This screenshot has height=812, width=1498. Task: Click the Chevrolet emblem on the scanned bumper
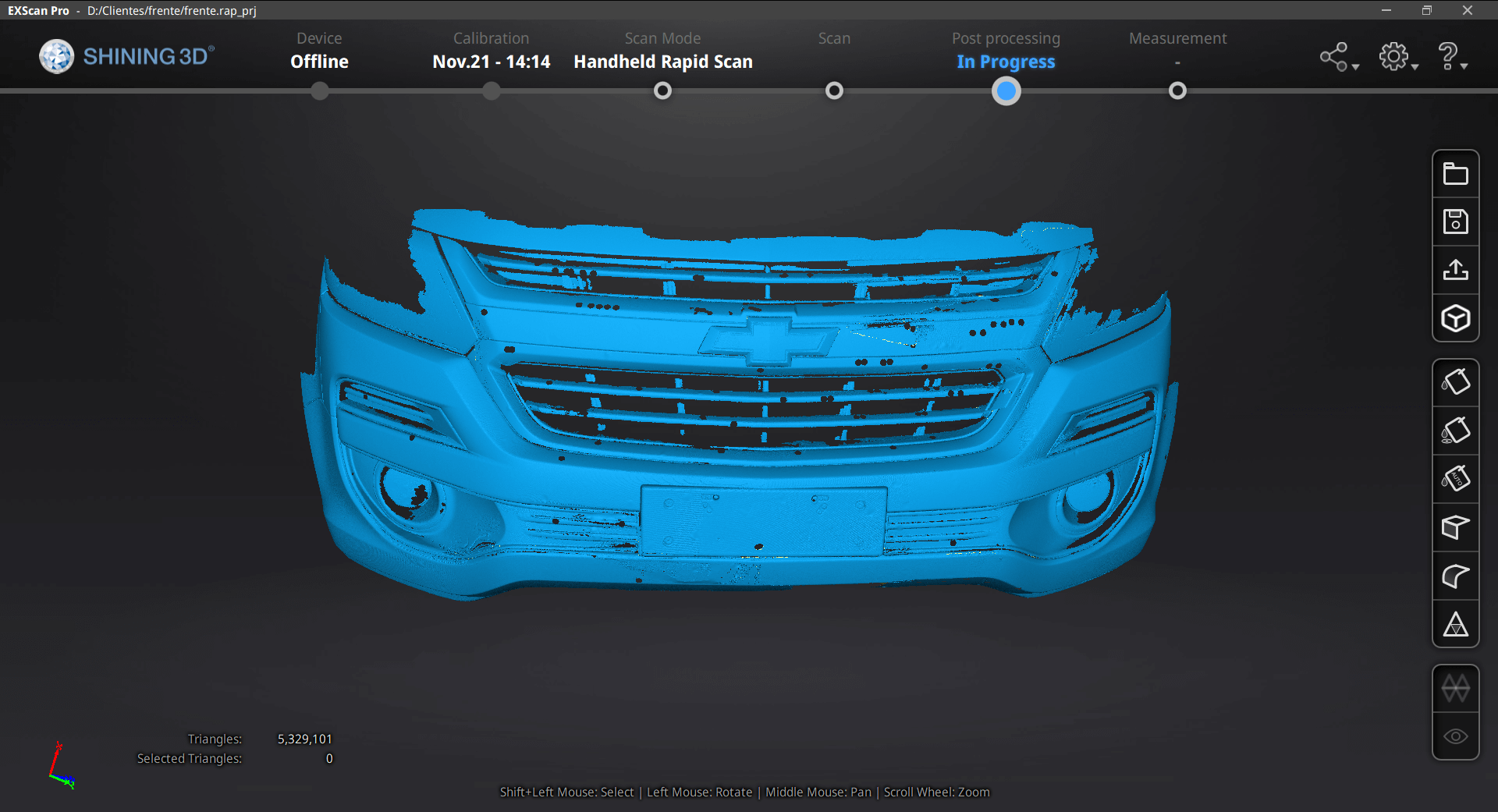pos(767,341)
